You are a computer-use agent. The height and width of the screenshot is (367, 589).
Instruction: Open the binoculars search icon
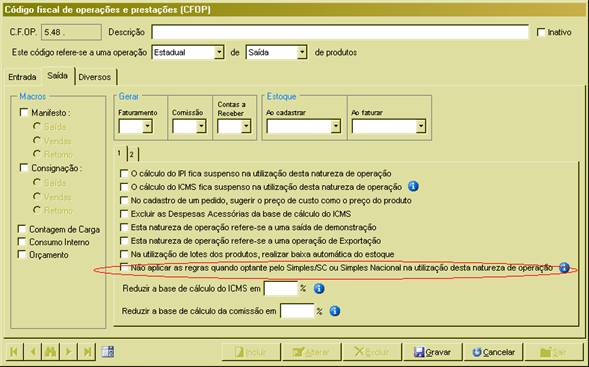pyautogui.click(x=50, y=352)
